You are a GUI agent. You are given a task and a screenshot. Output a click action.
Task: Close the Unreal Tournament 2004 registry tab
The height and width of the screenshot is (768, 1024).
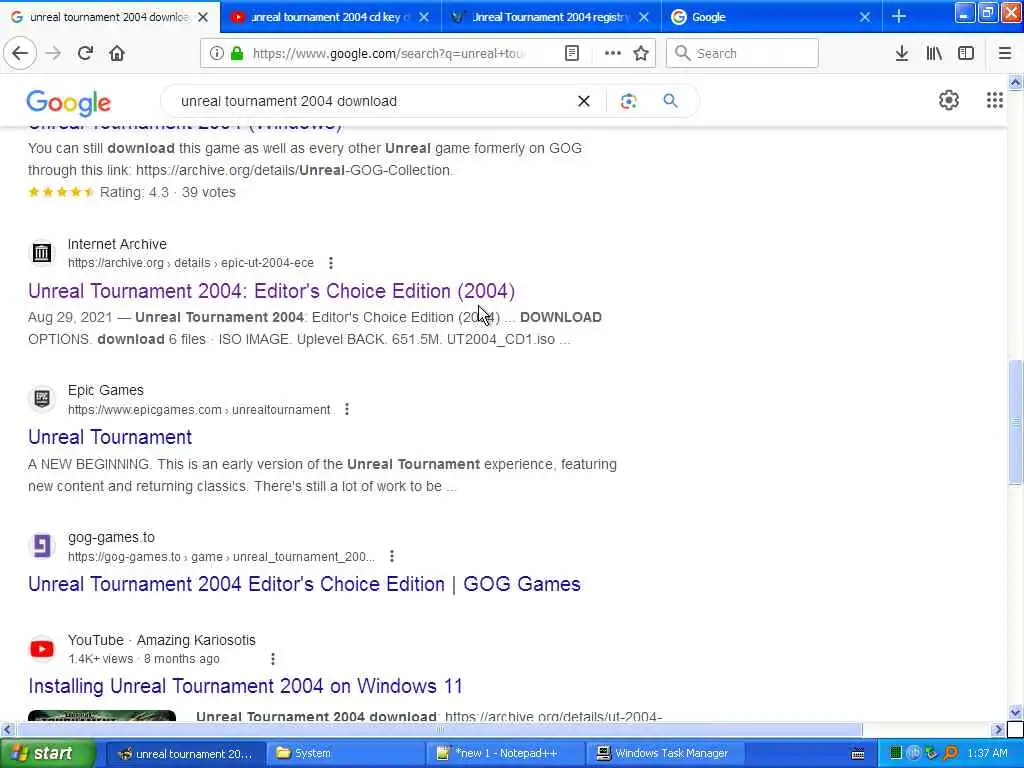(x=644, y=17)
